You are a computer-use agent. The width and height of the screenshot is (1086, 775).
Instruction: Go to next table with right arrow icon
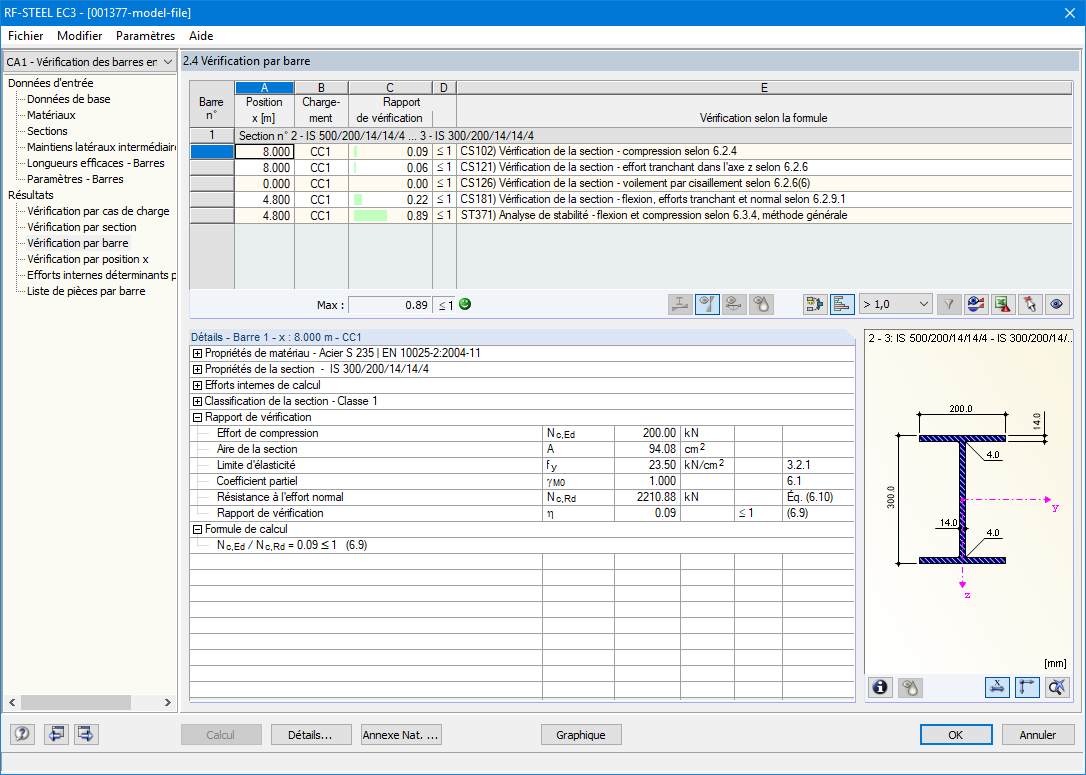86,734
